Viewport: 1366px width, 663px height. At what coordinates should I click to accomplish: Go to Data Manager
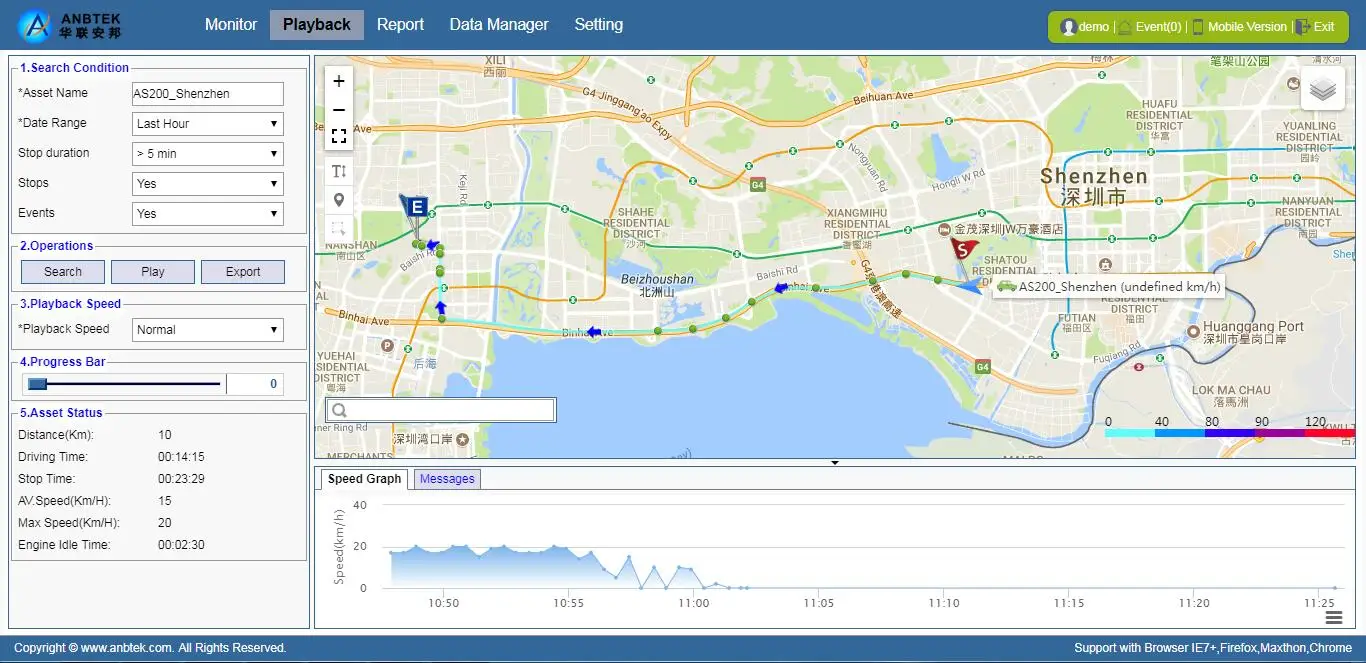(499, 24)
